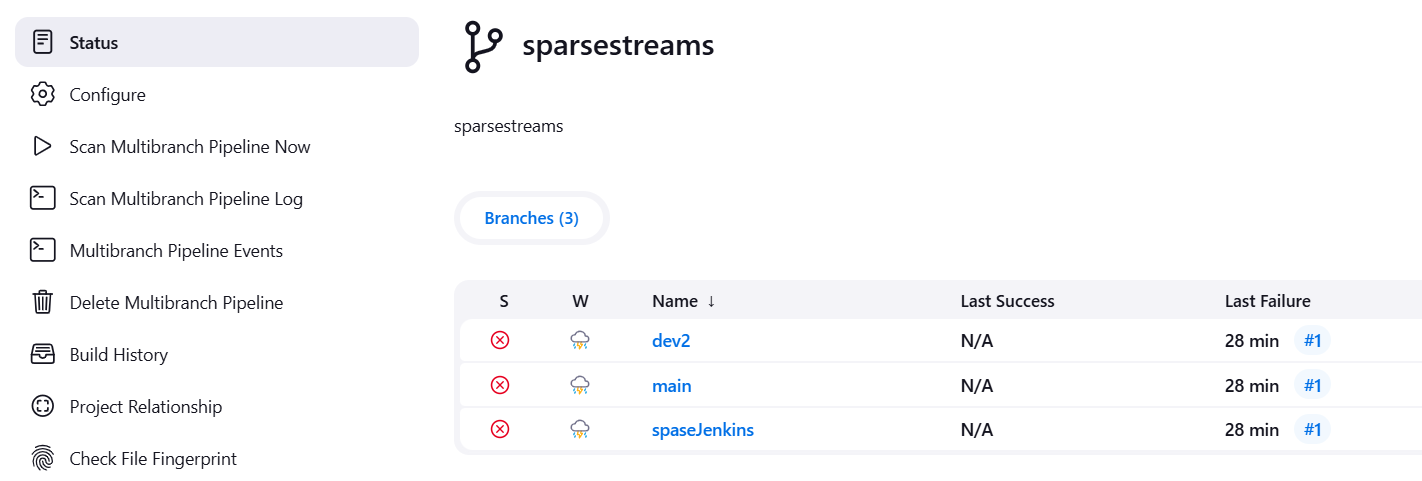Click the stormy weather icon for main
Screen dimensions: 1422x481
tap(580, 385)
